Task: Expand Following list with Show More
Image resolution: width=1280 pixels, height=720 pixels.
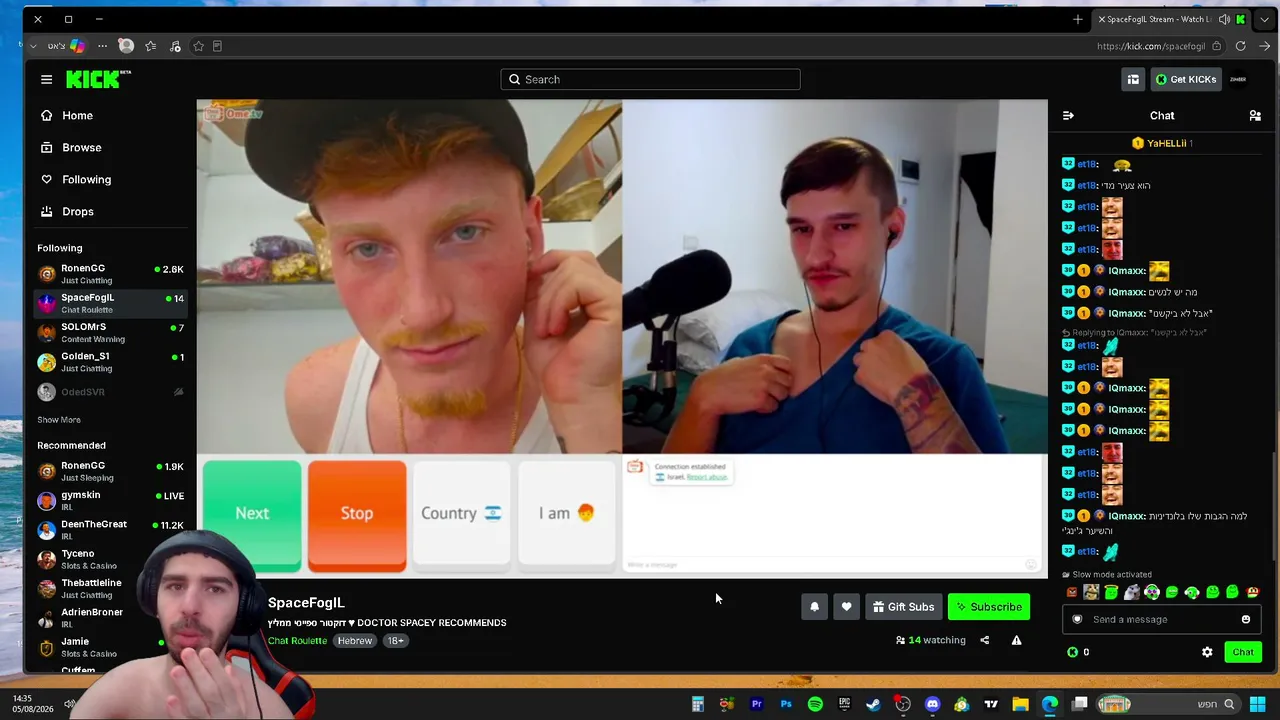Action: coord(59,420)
